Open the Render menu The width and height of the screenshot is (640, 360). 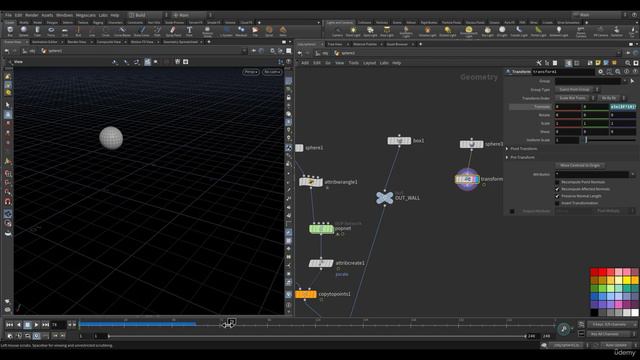coord(31,15)
